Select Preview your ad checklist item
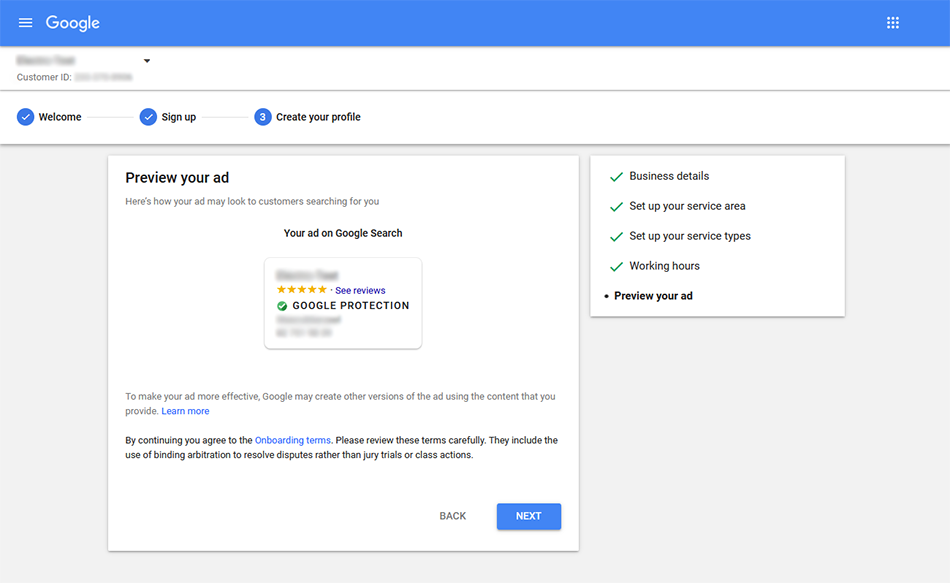Viewport: 950px width, 583px height. [x=653, y=296]
